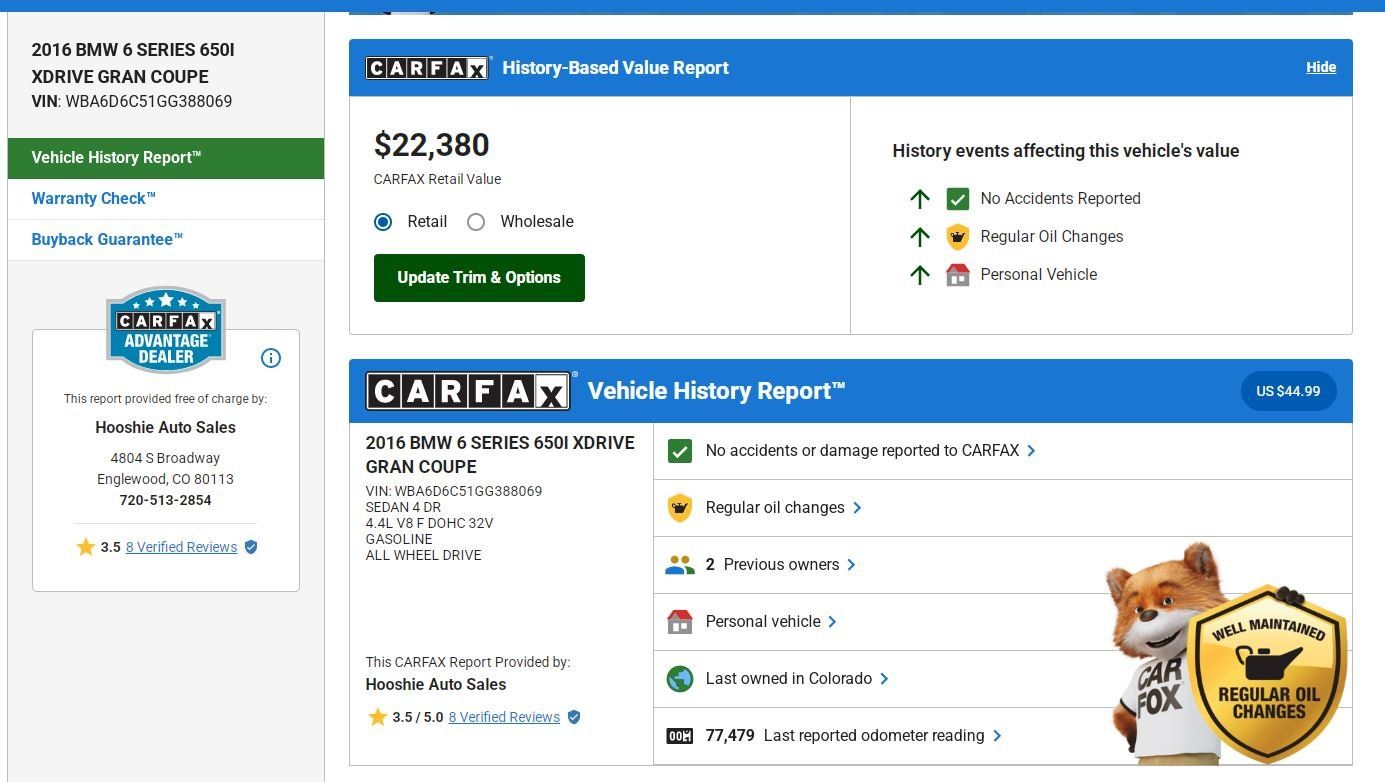Open 8 Verified Reviews link under report provider

pos(504,717)
